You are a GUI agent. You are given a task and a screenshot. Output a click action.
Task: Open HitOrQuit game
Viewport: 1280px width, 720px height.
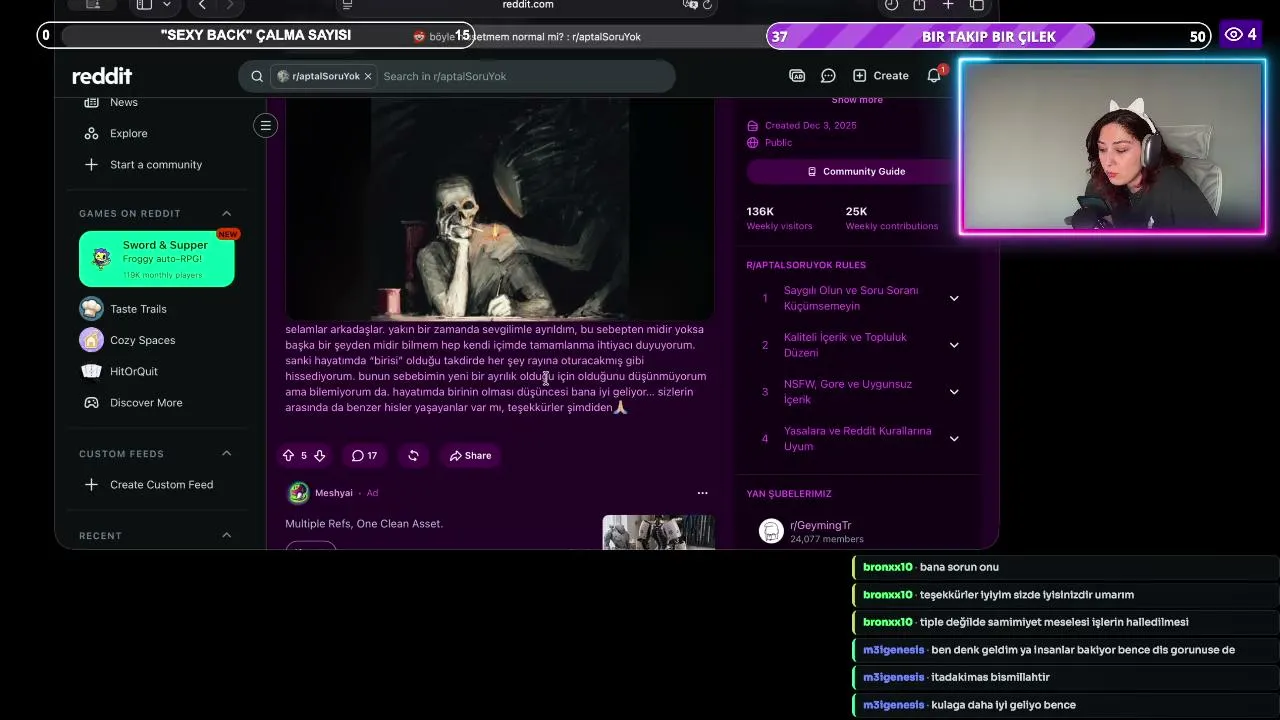[134, 371]
